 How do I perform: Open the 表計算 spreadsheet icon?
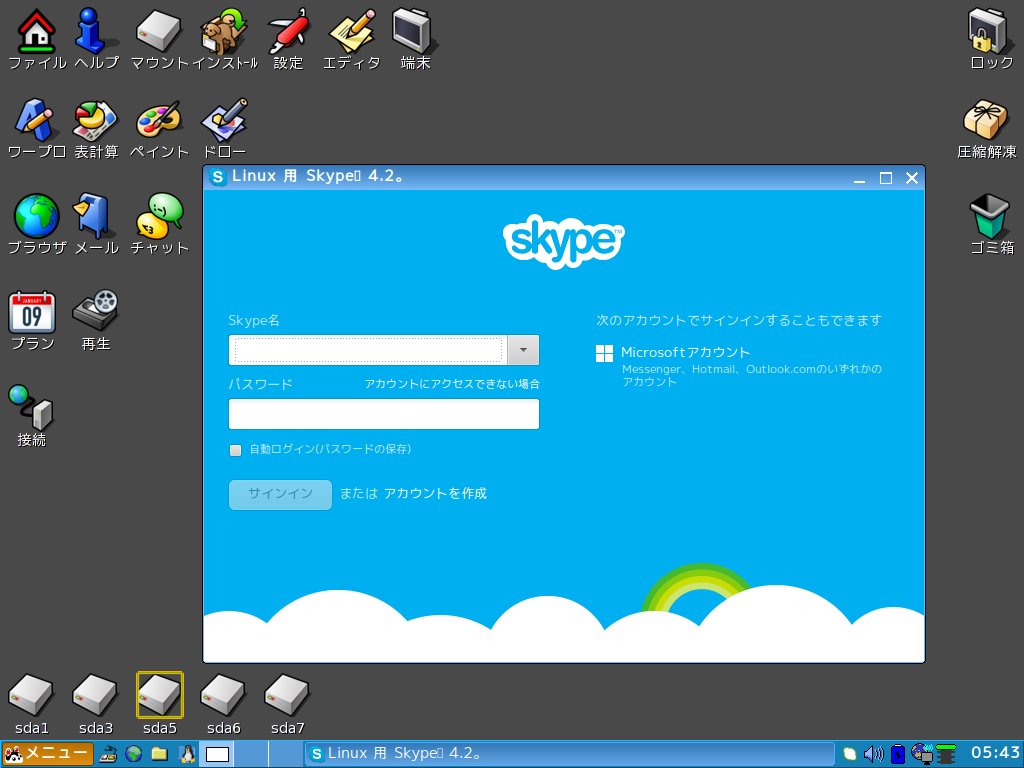click(96, 120)
